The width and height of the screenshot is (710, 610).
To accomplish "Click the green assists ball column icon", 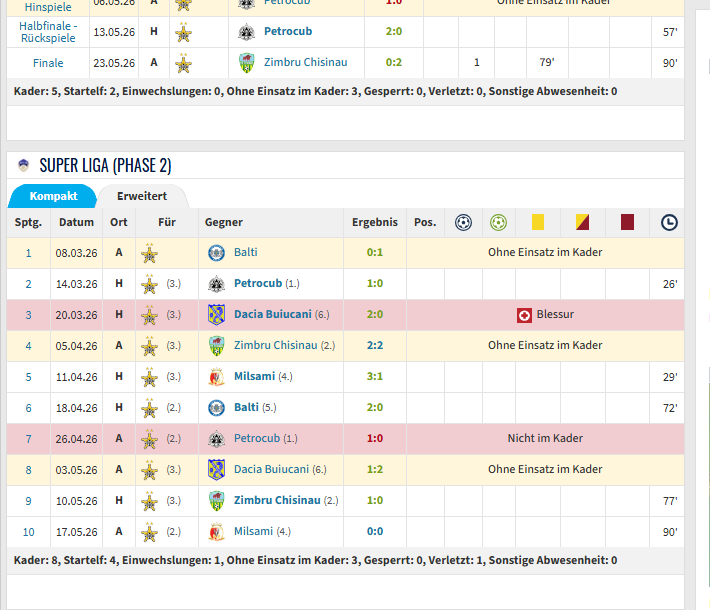I will coord(498,222).
